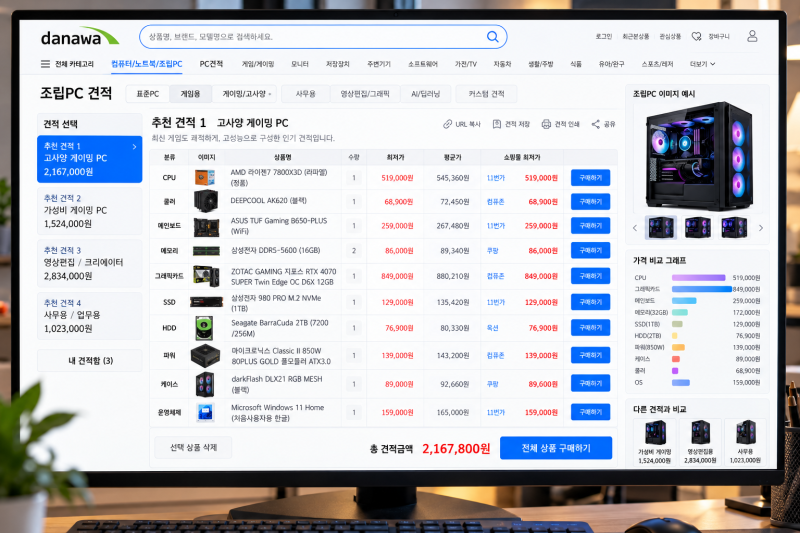Image resolution: width=800 pixels, height=533 pixels.
Task: Select 추천 견적 2 가성비 게이밍 PC
Action: click(90, 211)
